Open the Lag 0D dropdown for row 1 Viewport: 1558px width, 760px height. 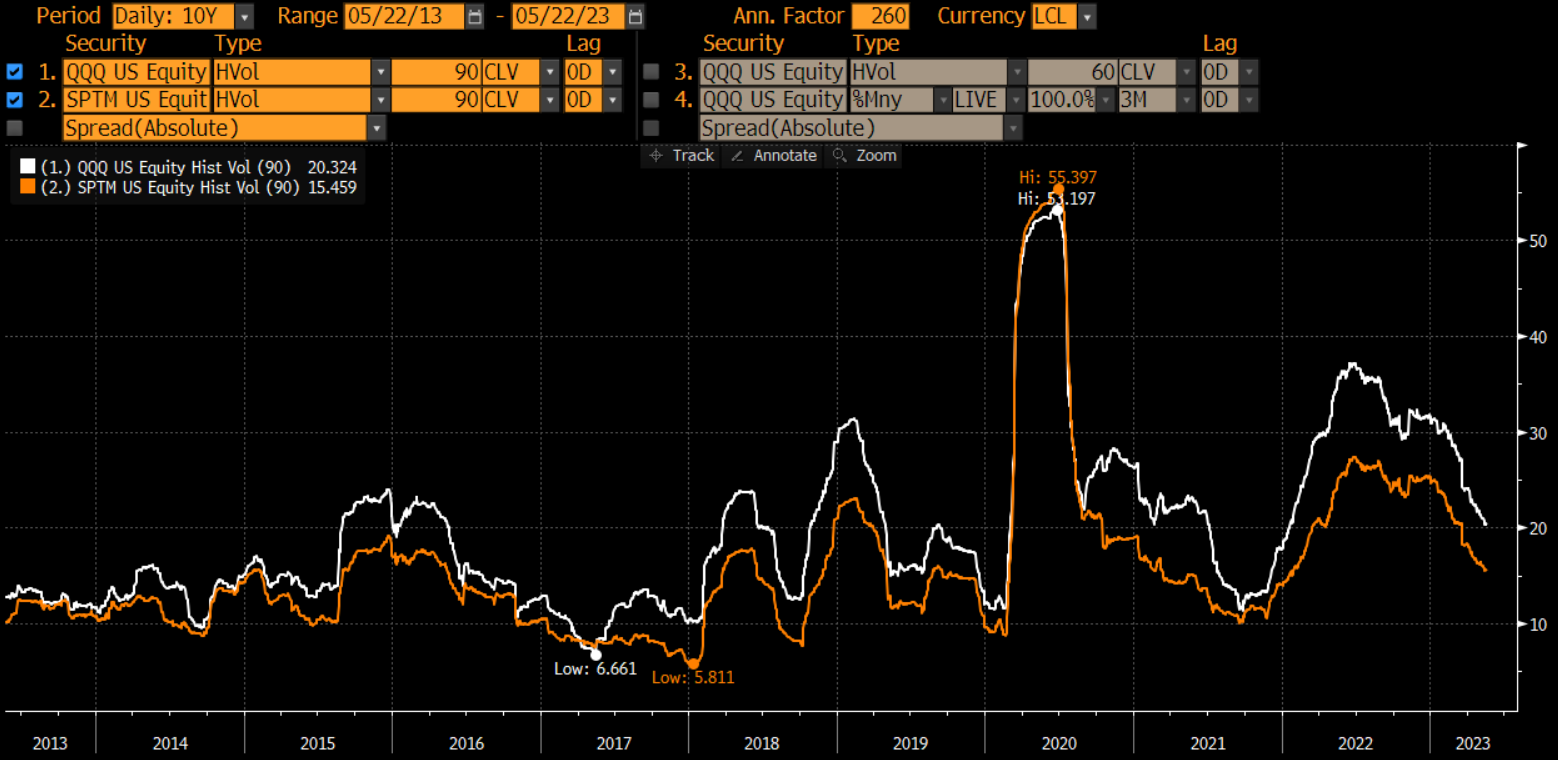[611, 71]
